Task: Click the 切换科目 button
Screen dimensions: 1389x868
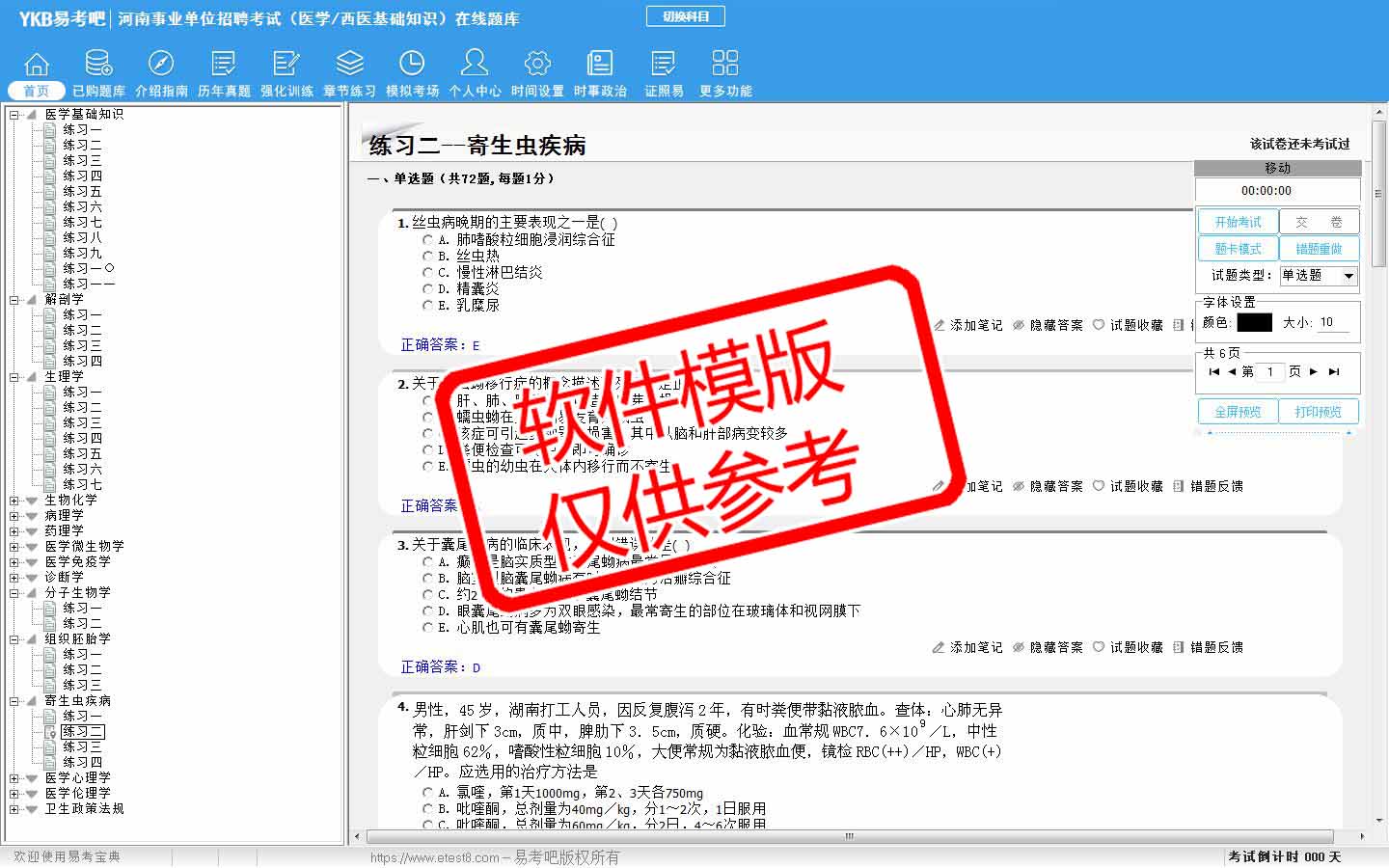Action: pyautogui.click(x=686, y=16)
